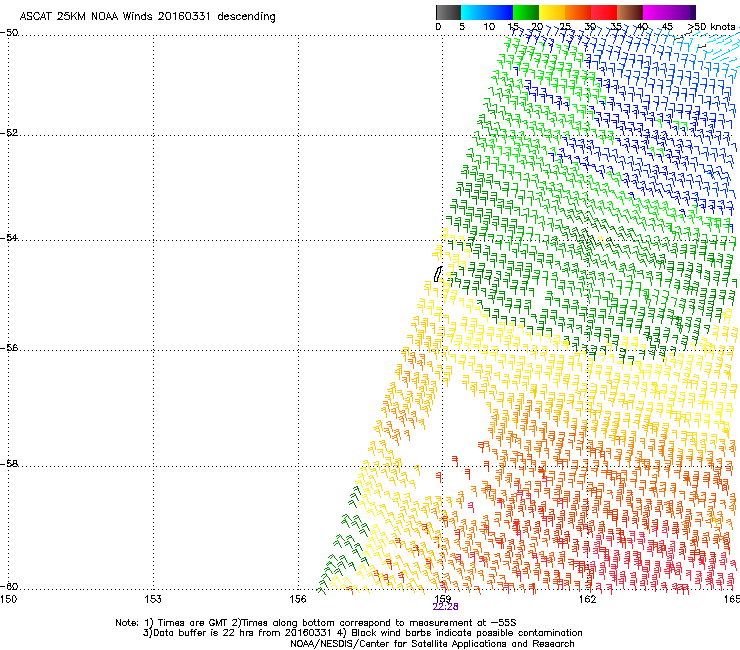Click the legend tick label '45'
The image size is (740, 650).
667,27
